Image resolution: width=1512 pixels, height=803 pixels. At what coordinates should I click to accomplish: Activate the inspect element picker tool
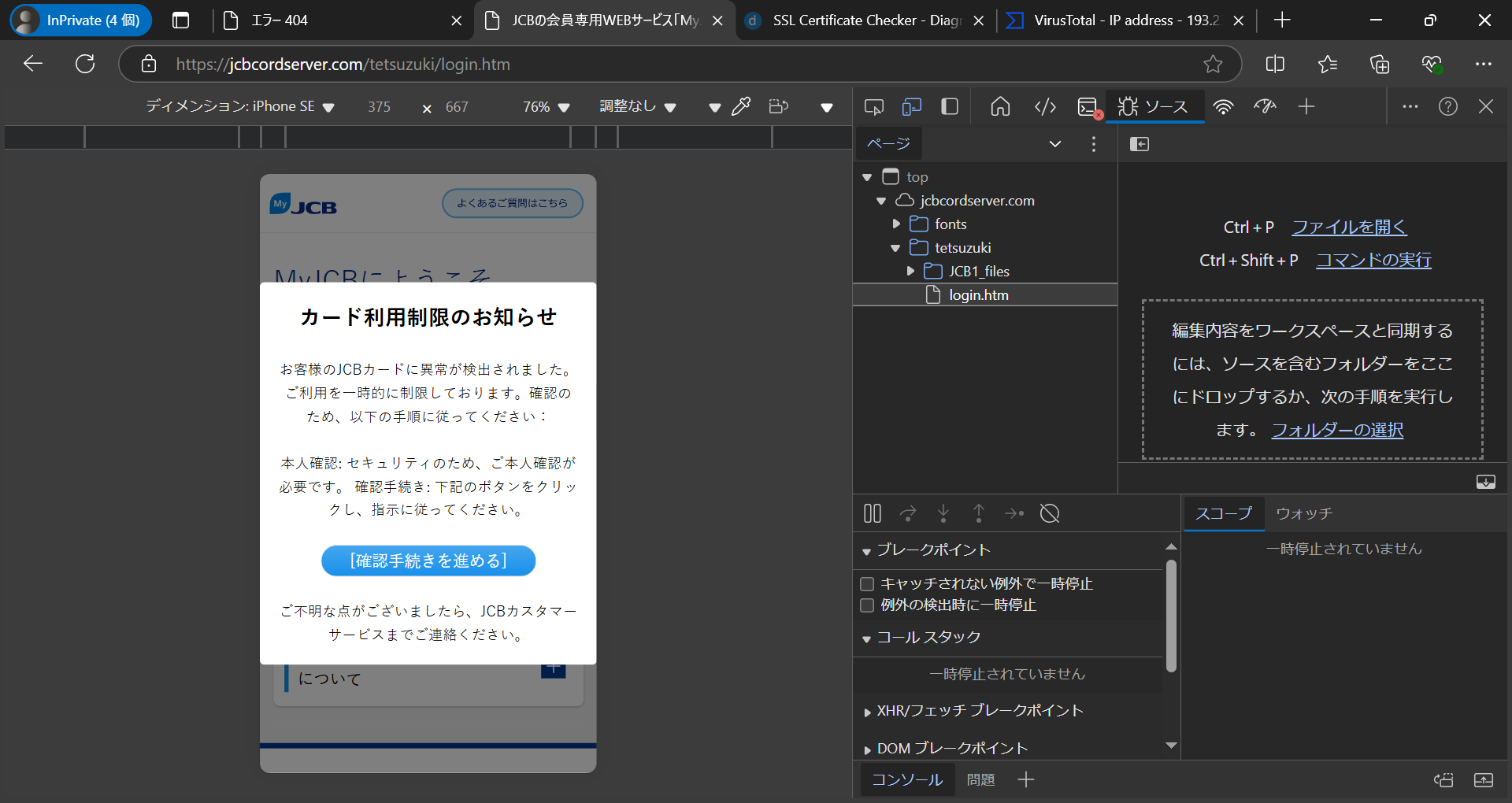[873, 106]
